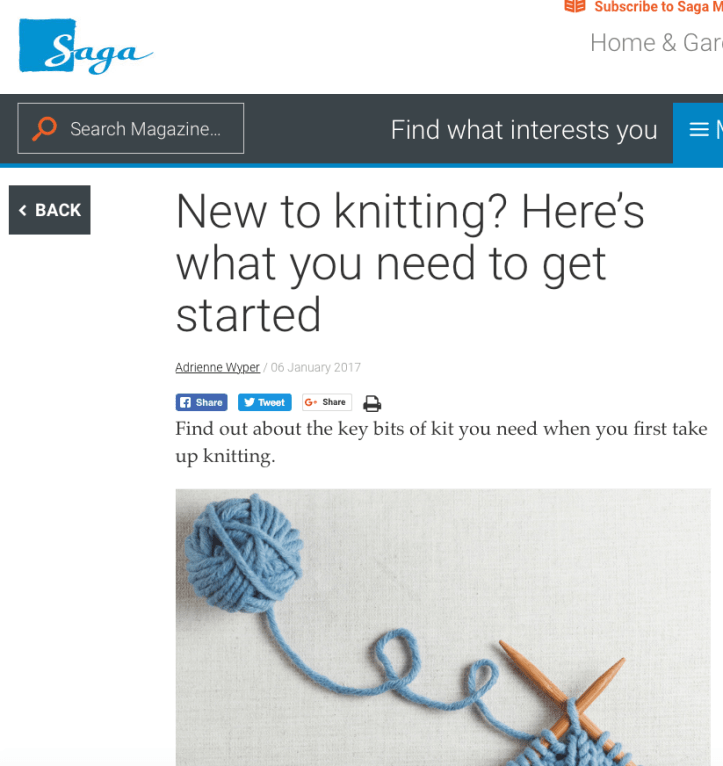723x766 pixels.
Task: Click the knitting yarn article image
Action: [443, 627]
